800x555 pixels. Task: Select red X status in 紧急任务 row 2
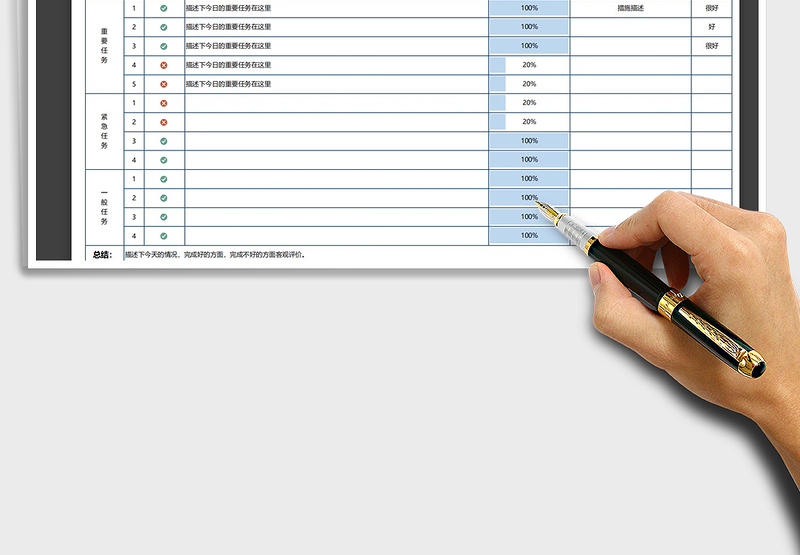[x=164, y=122]
